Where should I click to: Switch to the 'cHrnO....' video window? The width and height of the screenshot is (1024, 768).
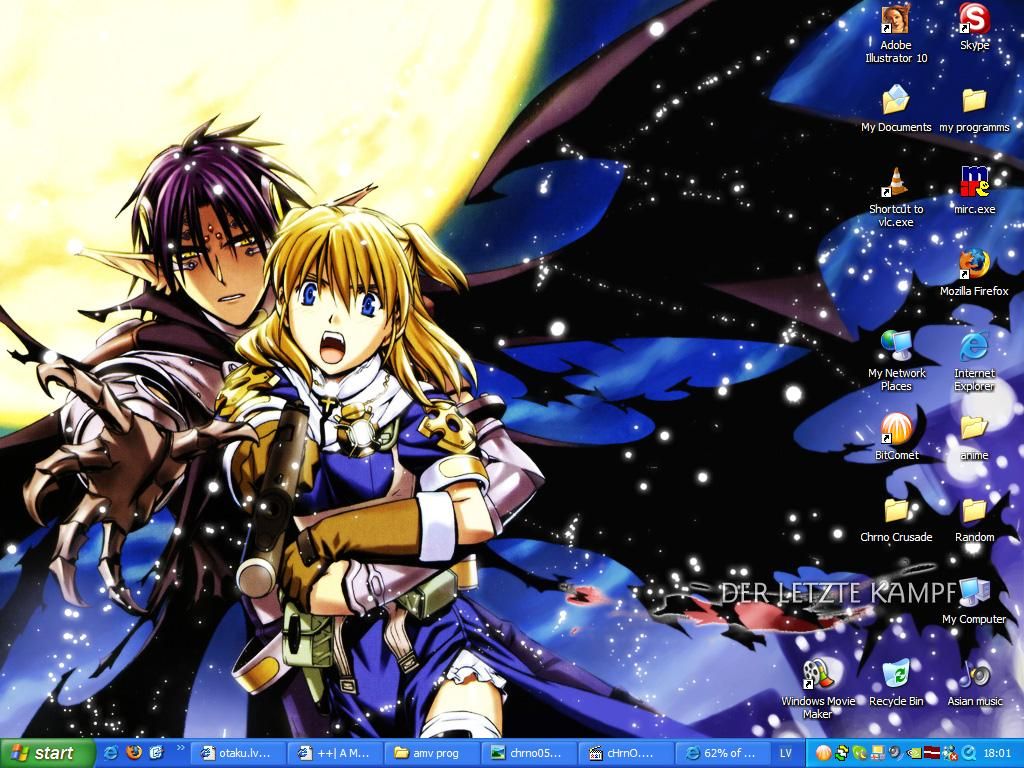click(628, 753)
